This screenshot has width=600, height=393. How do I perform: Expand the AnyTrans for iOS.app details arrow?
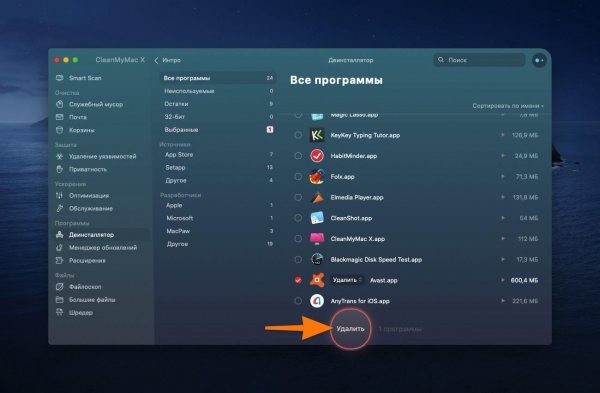pyautogui.click(x=503, y=301)
